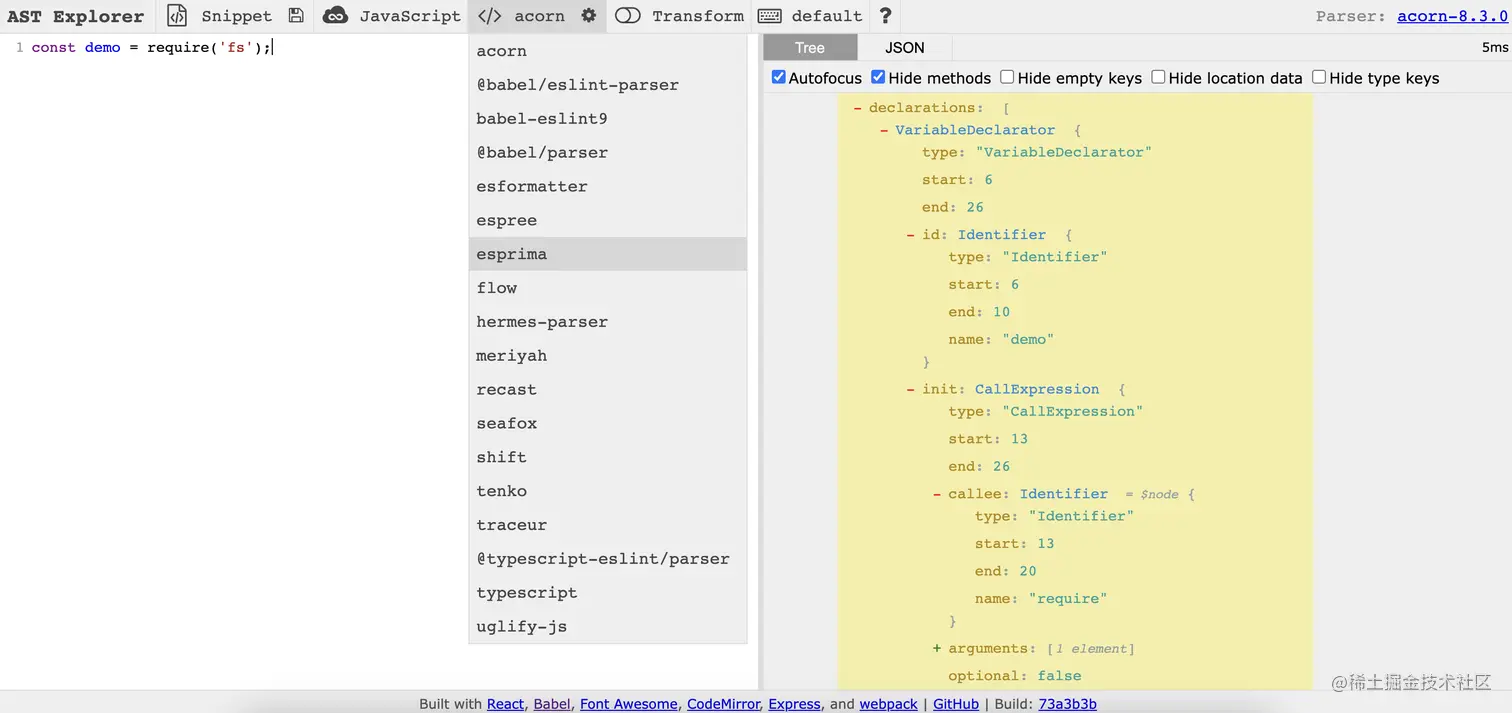Click line number 1 in editor gutter

[x=19, y=47]
